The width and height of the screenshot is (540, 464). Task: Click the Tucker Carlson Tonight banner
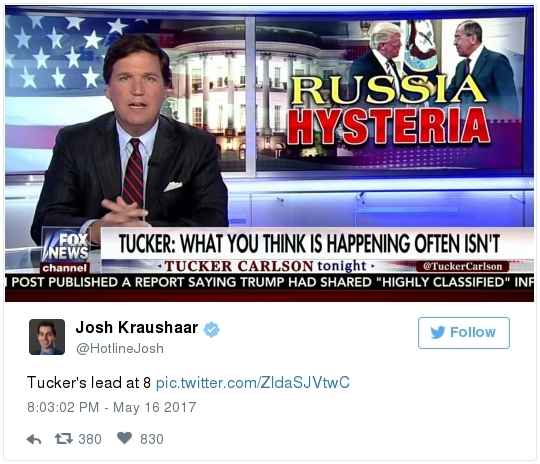(265, 266)
